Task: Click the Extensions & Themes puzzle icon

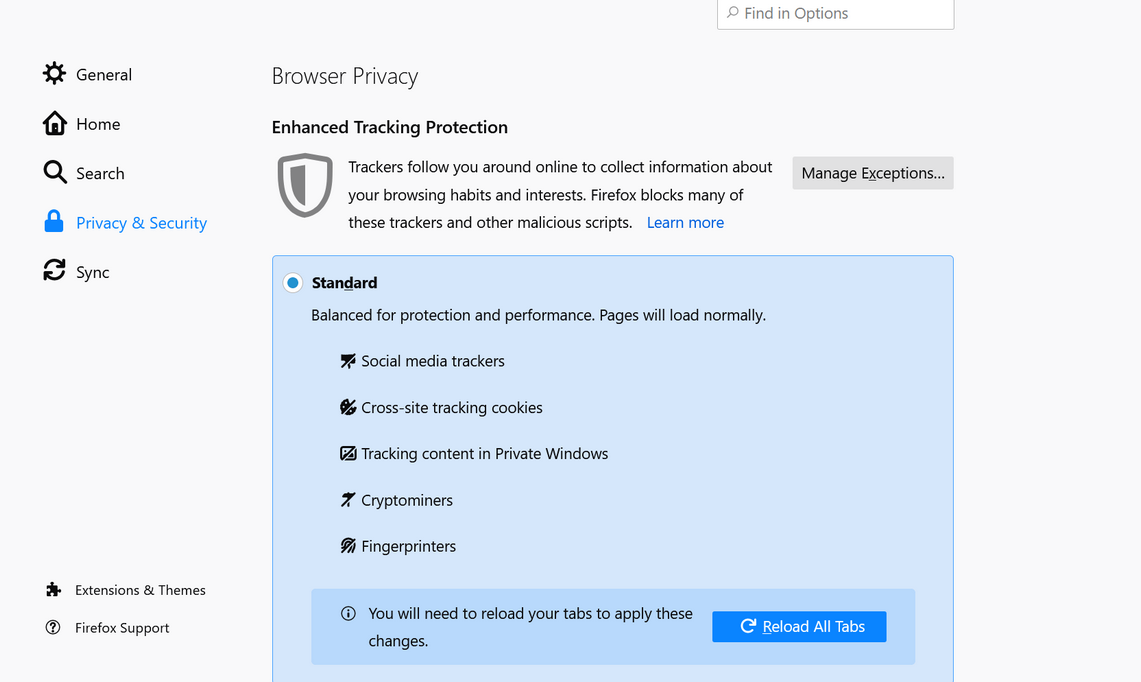Action: click(x=54, y=590)
